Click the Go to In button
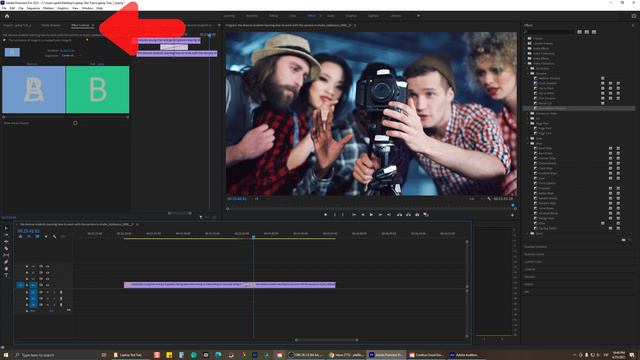Image resolution: width=640 pixels, height=360 pixels. click(354, 215)
